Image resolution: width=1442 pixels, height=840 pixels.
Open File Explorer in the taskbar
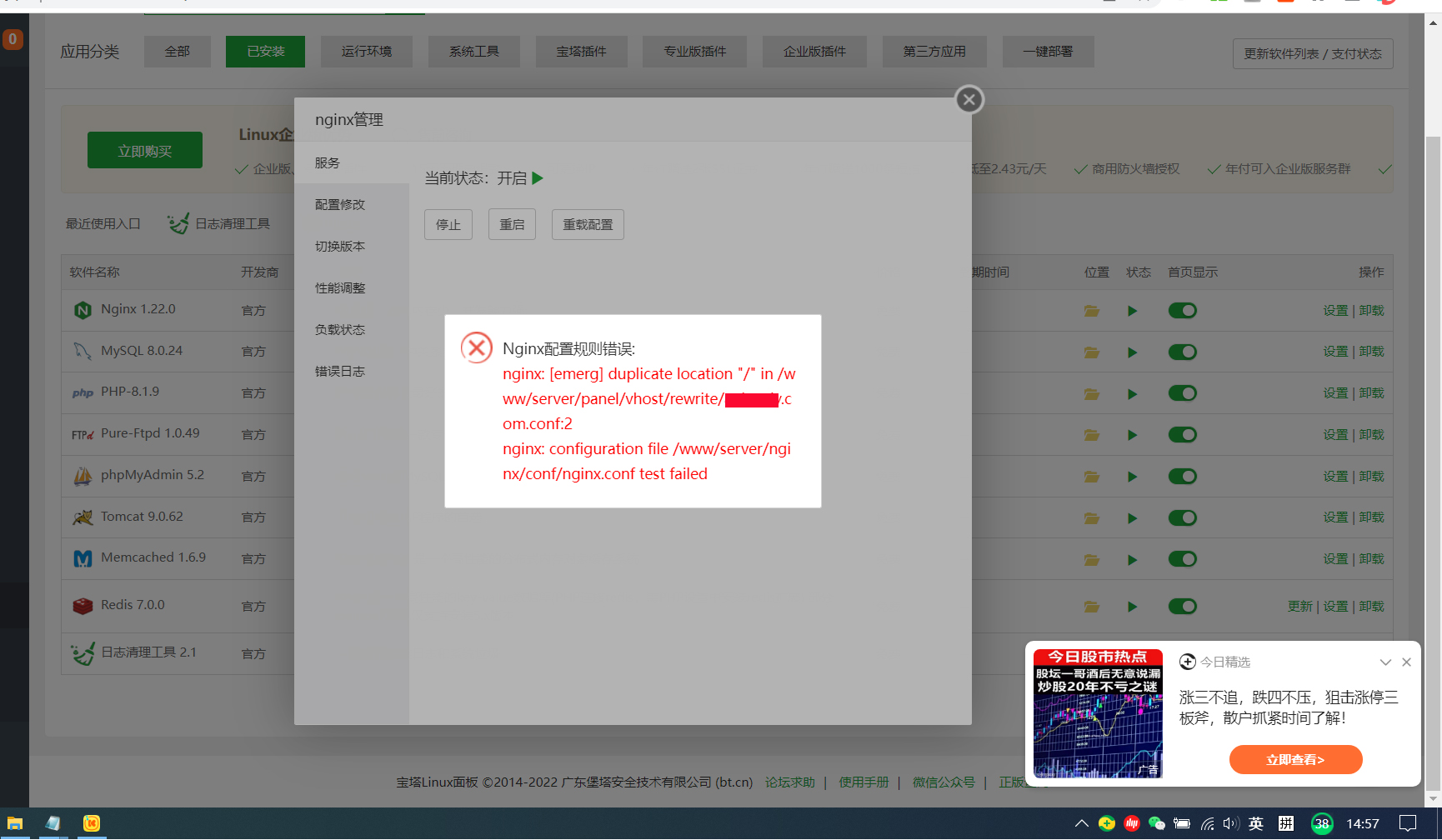click(15, 823)
